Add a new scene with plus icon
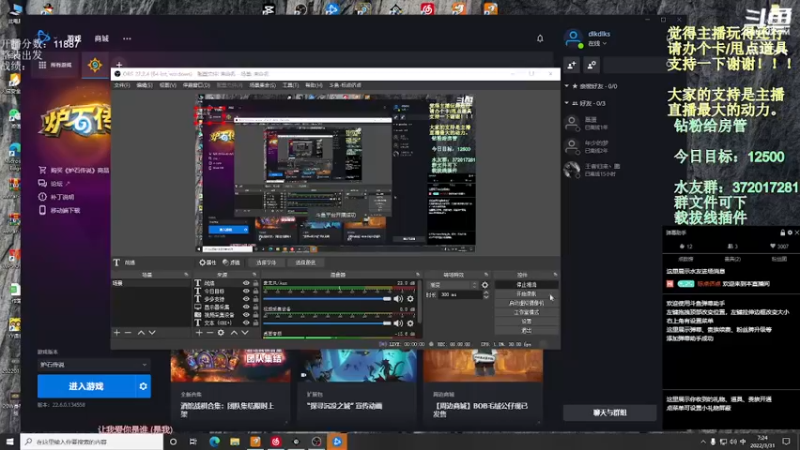The width and height of the screenshot is (800, 450). pos(117,333)
